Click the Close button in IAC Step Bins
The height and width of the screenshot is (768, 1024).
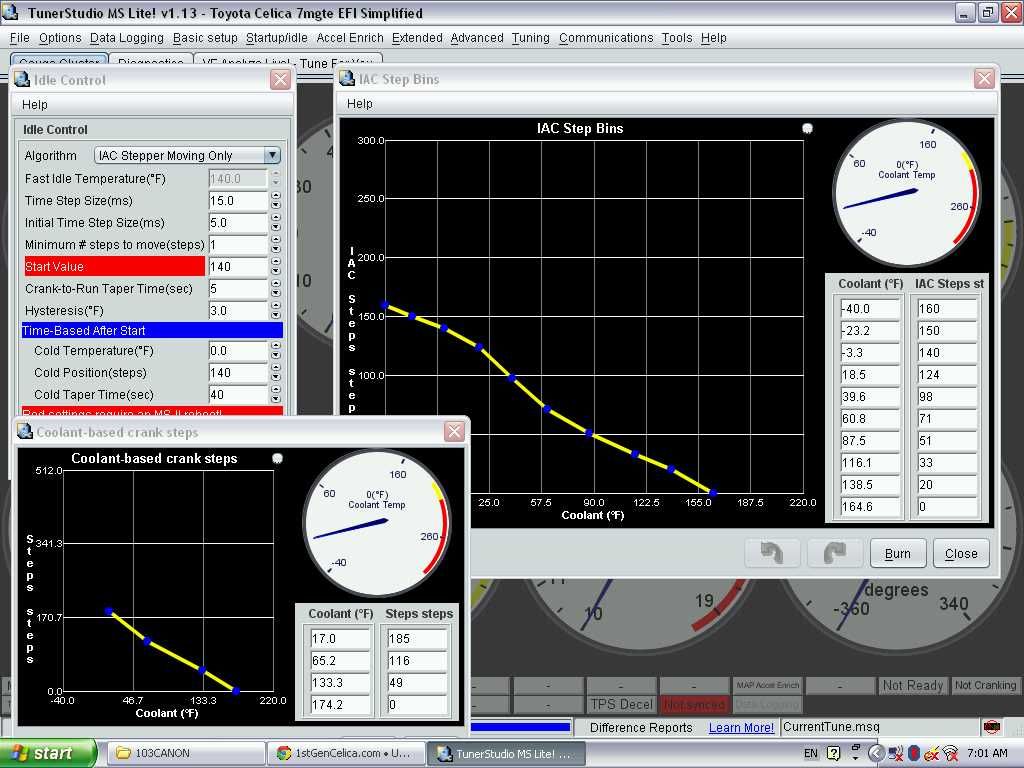click(961, 553)
